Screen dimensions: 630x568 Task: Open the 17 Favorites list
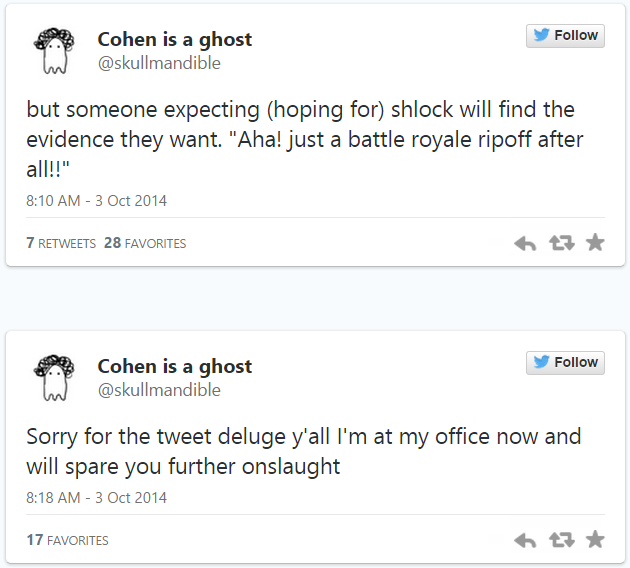pyautogui.click(x=67, y=540)
